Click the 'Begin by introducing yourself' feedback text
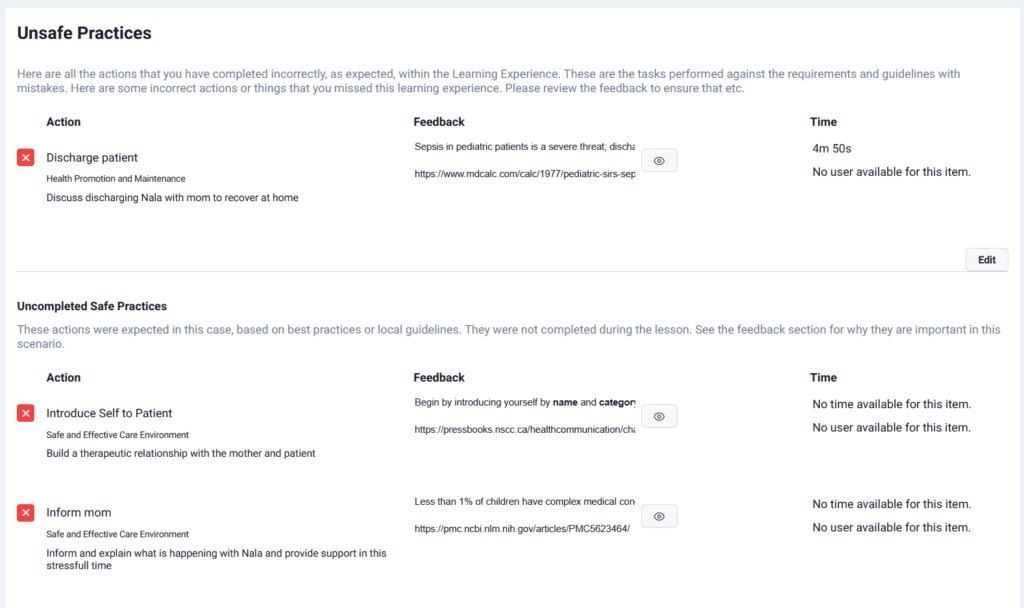This screenshot has width=1024, height=608. [524, 403]
